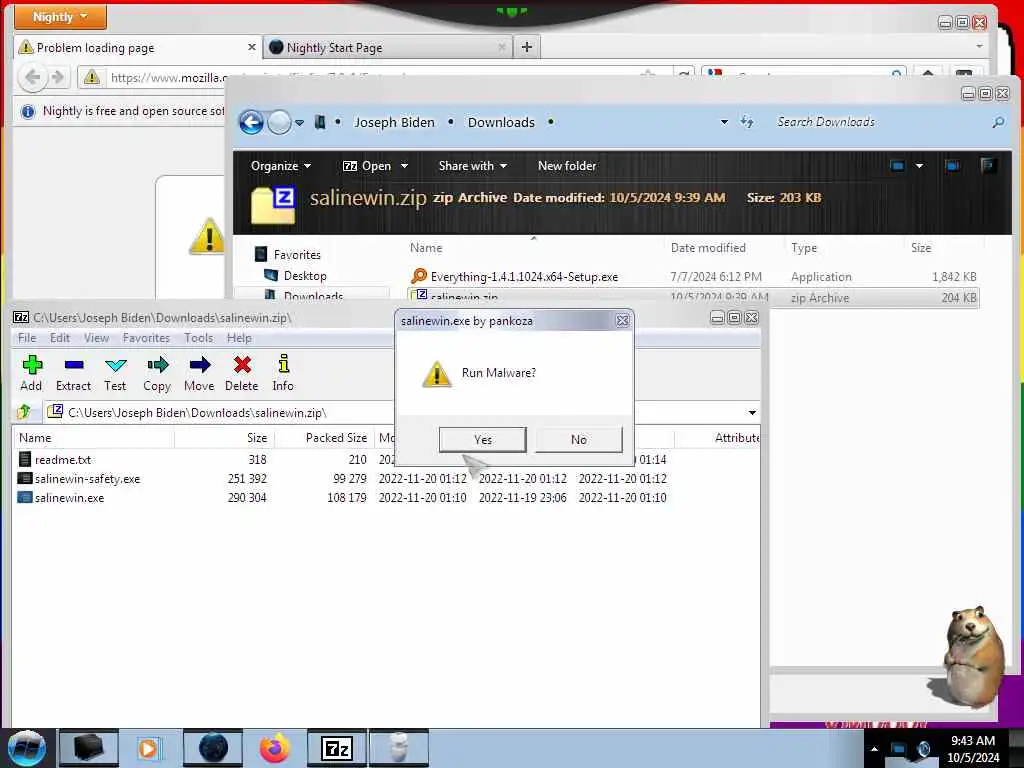Viewport: 1024px width, 768px height.
Task: Click Downloads in Explorer breadcrumb
Action: pyautogui.click(x=501, y=122)
